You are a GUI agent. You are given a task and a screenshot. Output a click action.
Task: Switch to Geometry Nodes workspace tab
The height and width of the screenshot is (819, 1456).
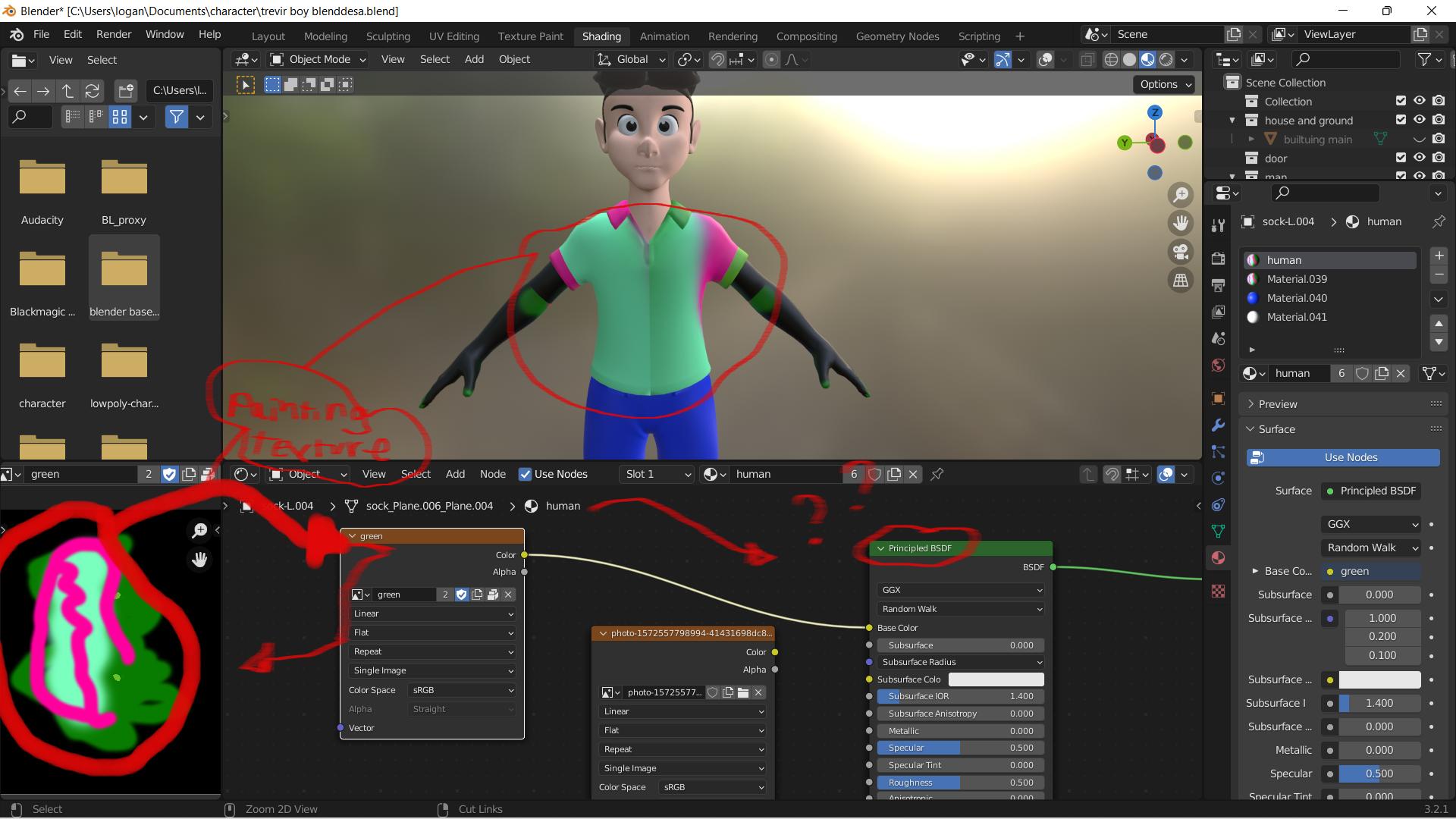(897, 36)
